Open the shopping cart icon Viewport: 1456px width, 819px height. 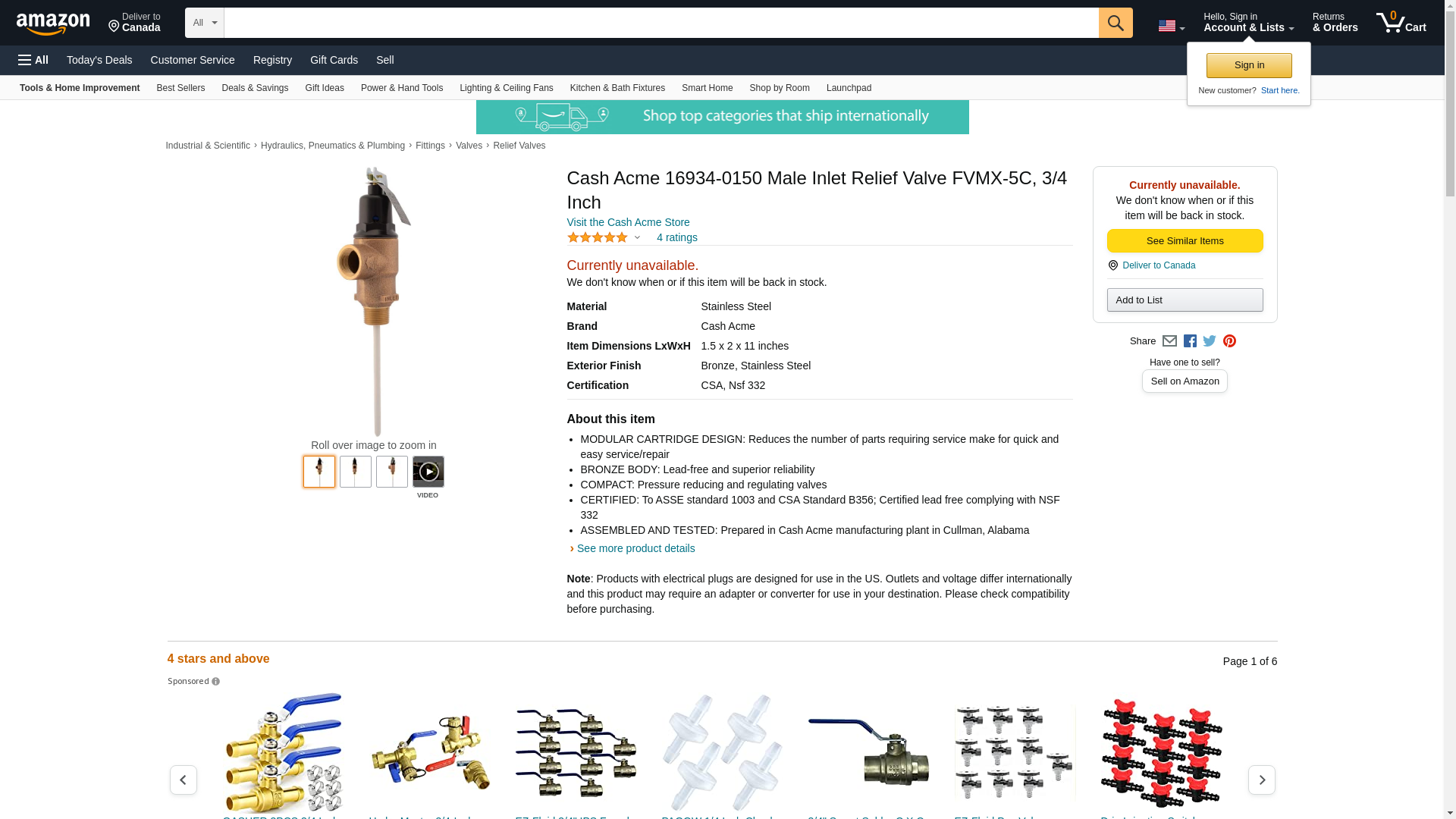[1401, 23]
